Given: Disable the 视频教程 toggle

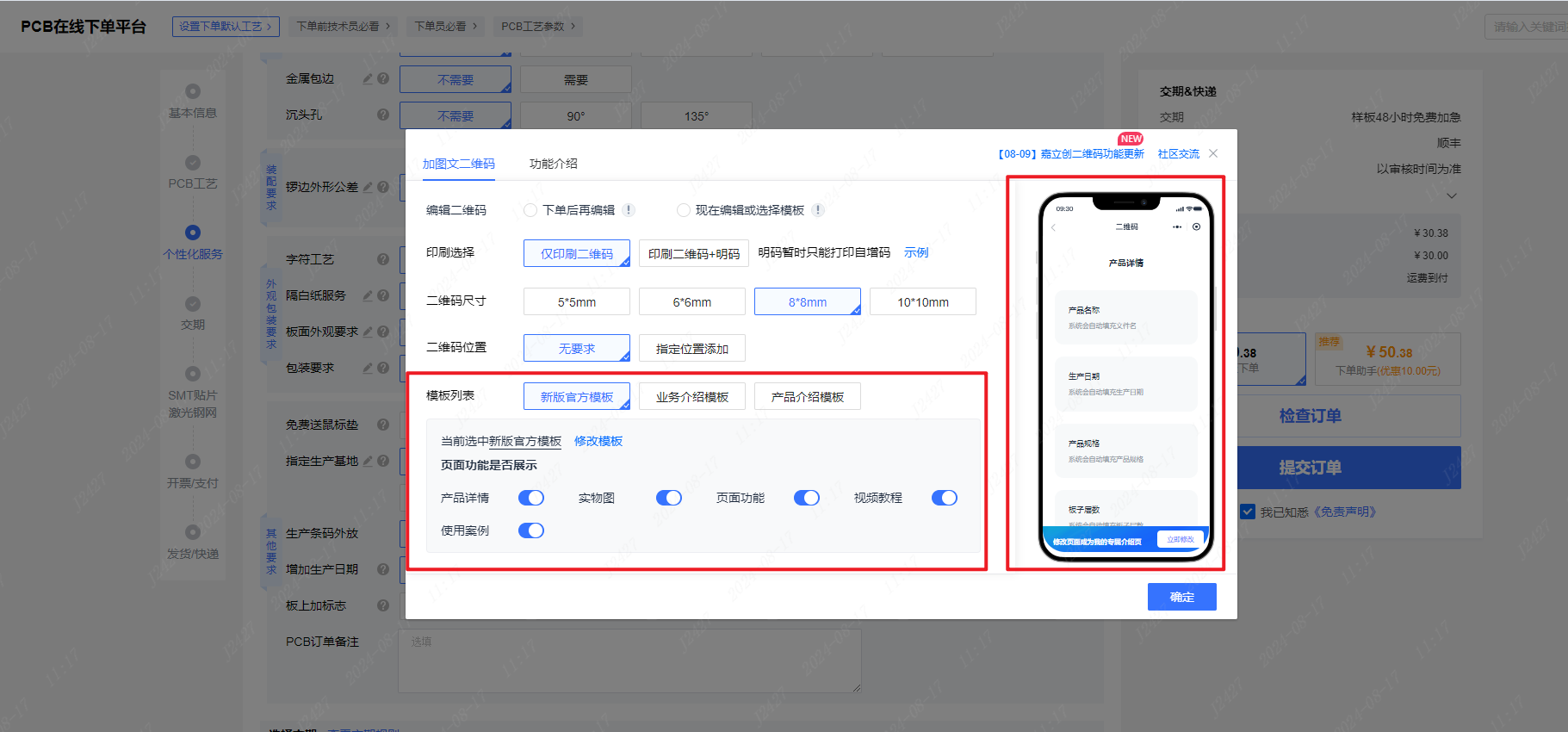Looking at the screenshot, I should click(x=945, y=498).
